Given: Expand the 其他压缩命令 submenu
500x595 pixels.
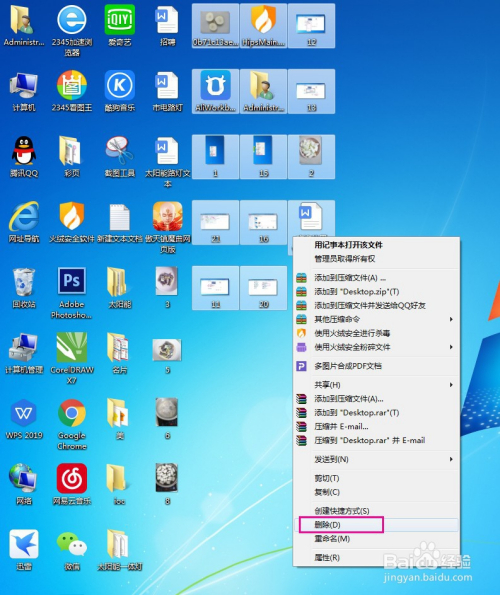Looking at the screenshot, I should tap(376, 320).
